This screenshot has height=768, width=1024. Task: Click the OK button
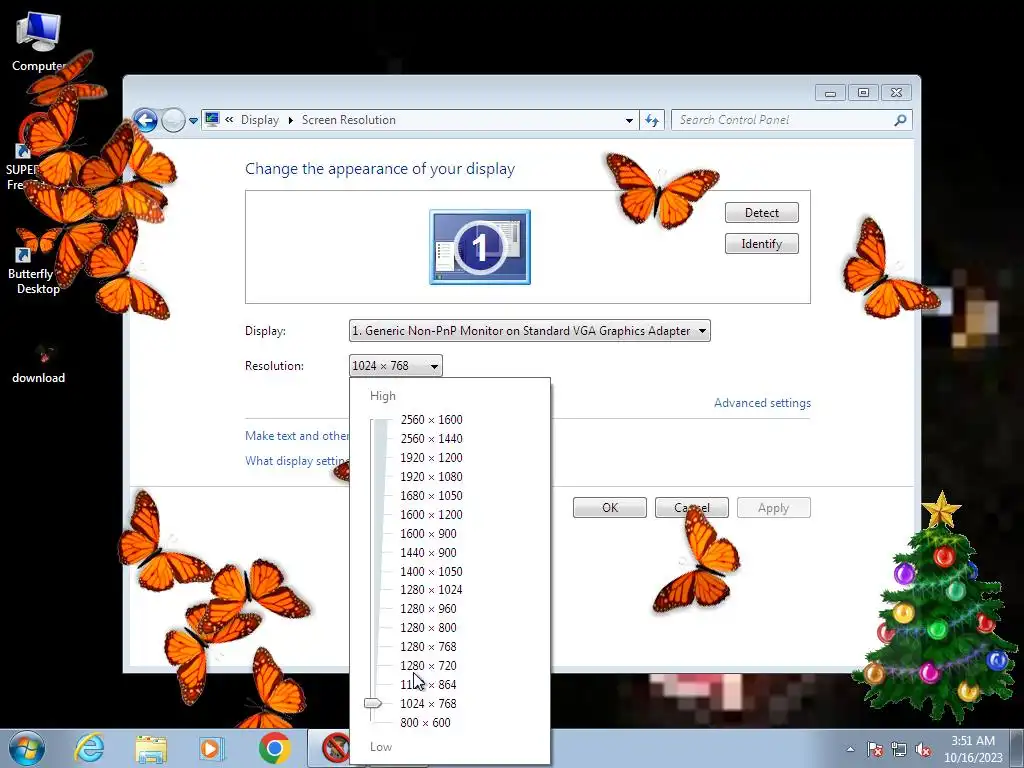[x=610, y=507]
